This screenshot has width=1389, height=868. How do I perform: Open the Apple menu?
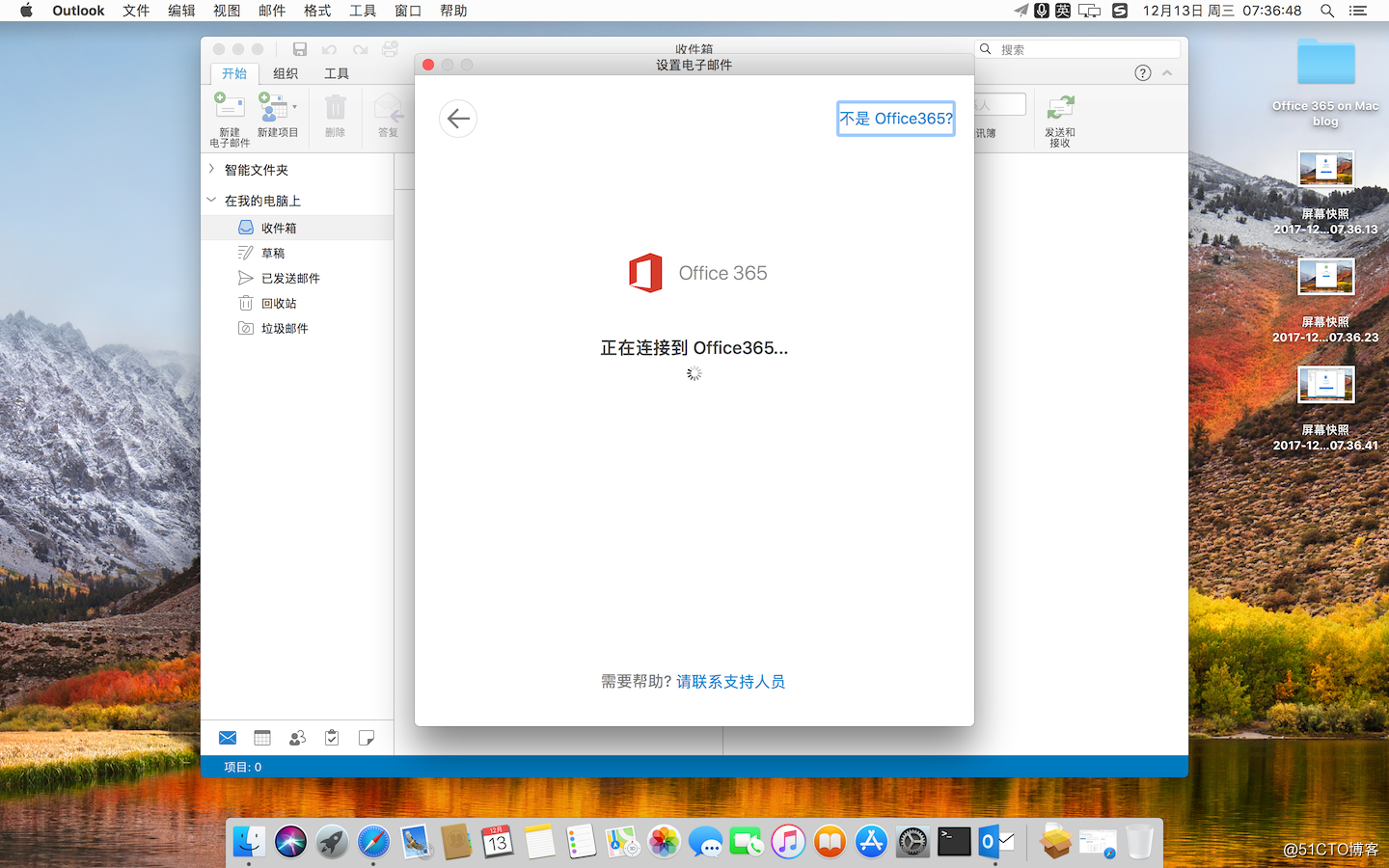[26, 11]
